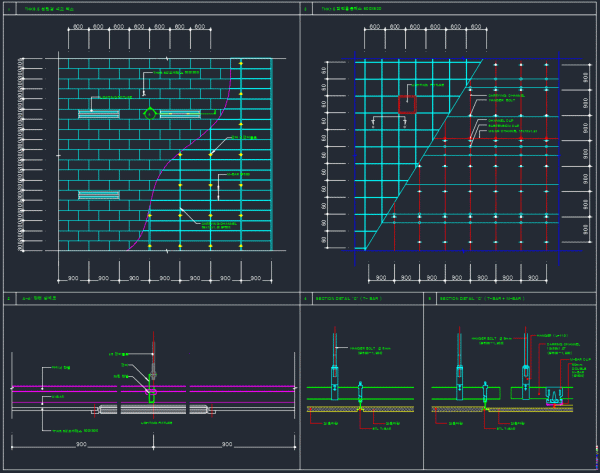This screenshot has height=473, width=600.
Task: Click the upper-left hatched light fixture rectangle
Action: (x=98, y=114)
